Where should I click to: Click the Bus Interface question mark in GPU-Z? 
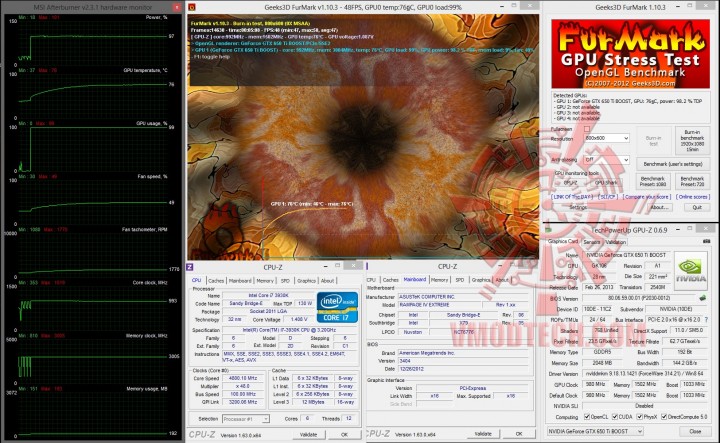click(706, 320)
